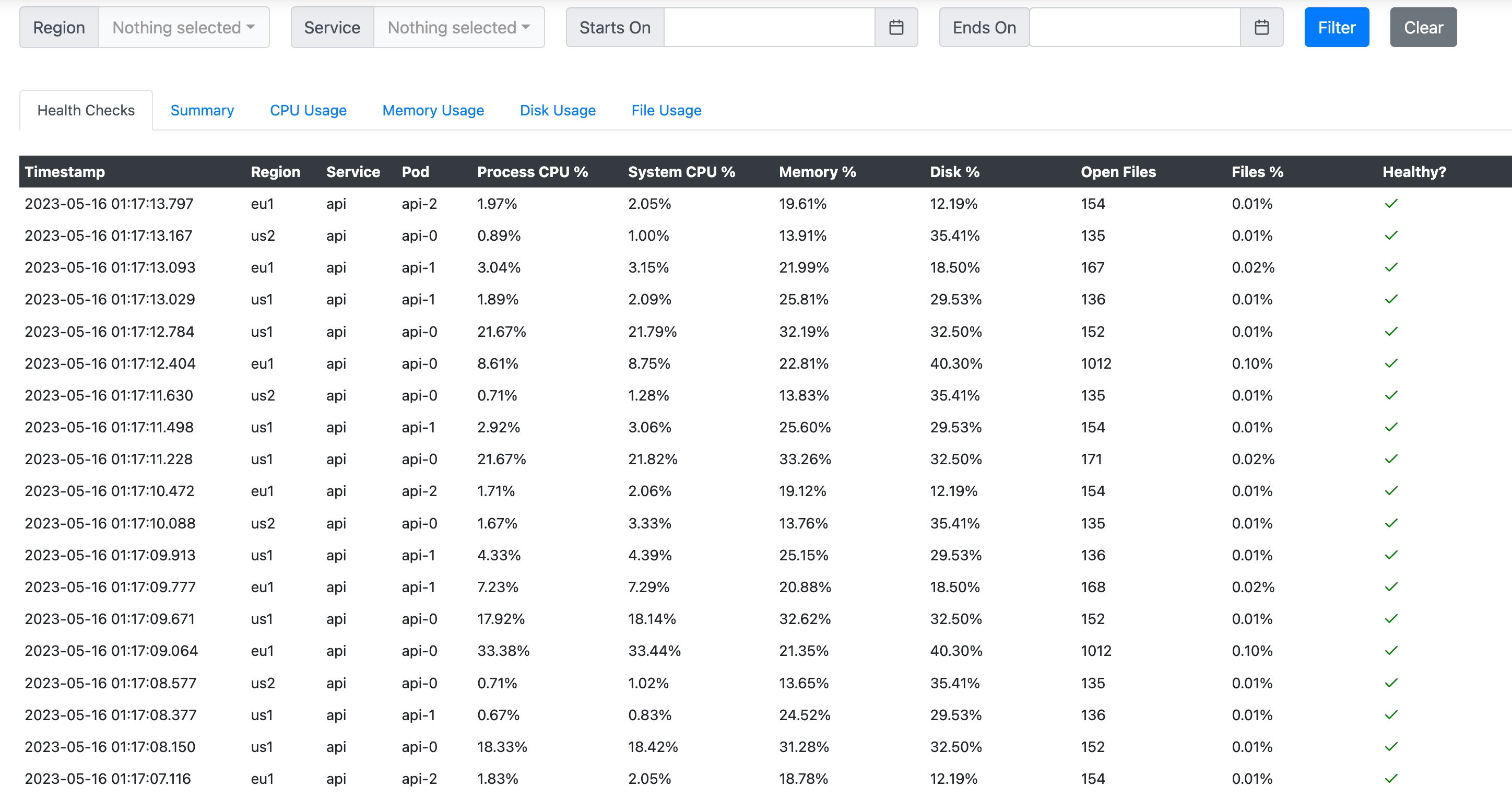The image size is (1512, 799).
Task: Switch to the Summary tab
Action: [x=202, y=110]
